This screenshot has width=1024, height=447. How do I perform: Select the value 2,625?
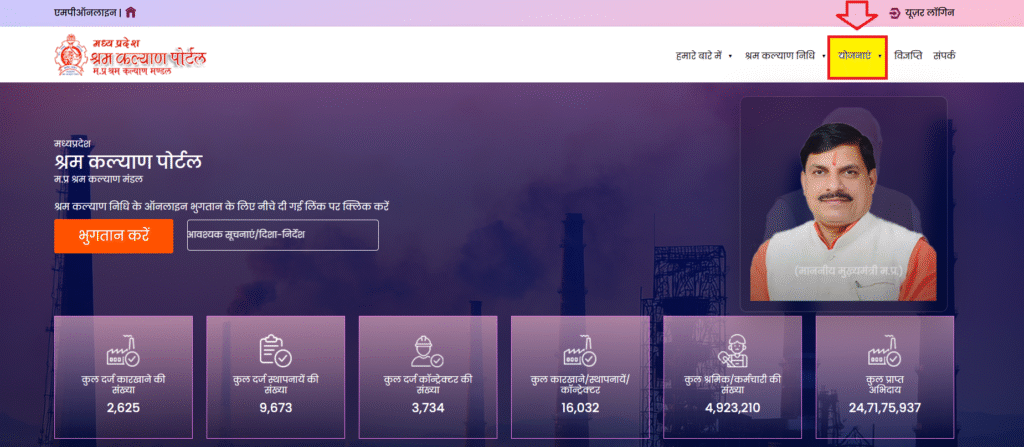pyautogui.click(x=123, y=408)
